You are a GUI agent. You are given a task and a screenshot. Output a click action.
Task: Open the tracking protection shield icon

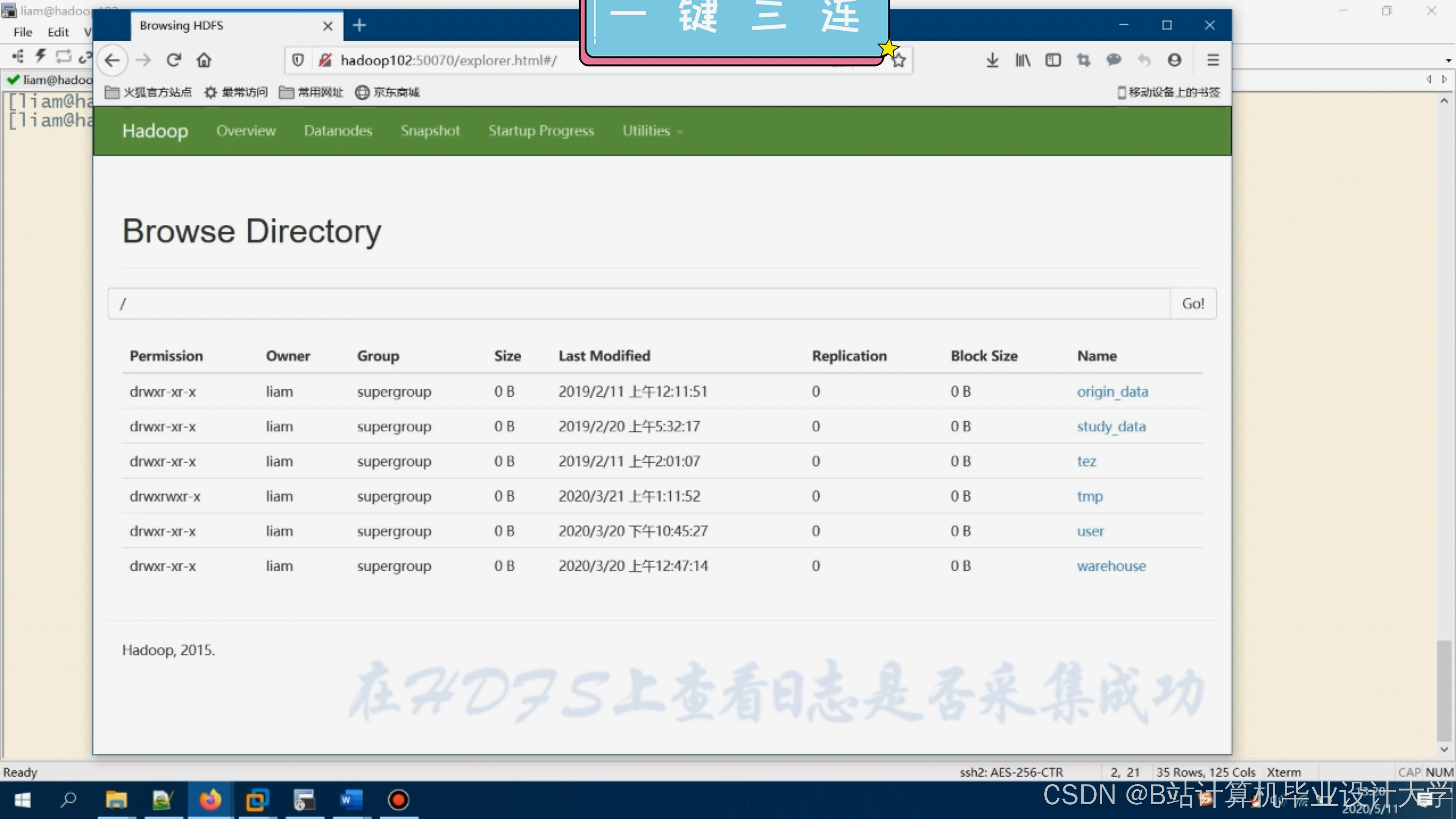(298, 60)
